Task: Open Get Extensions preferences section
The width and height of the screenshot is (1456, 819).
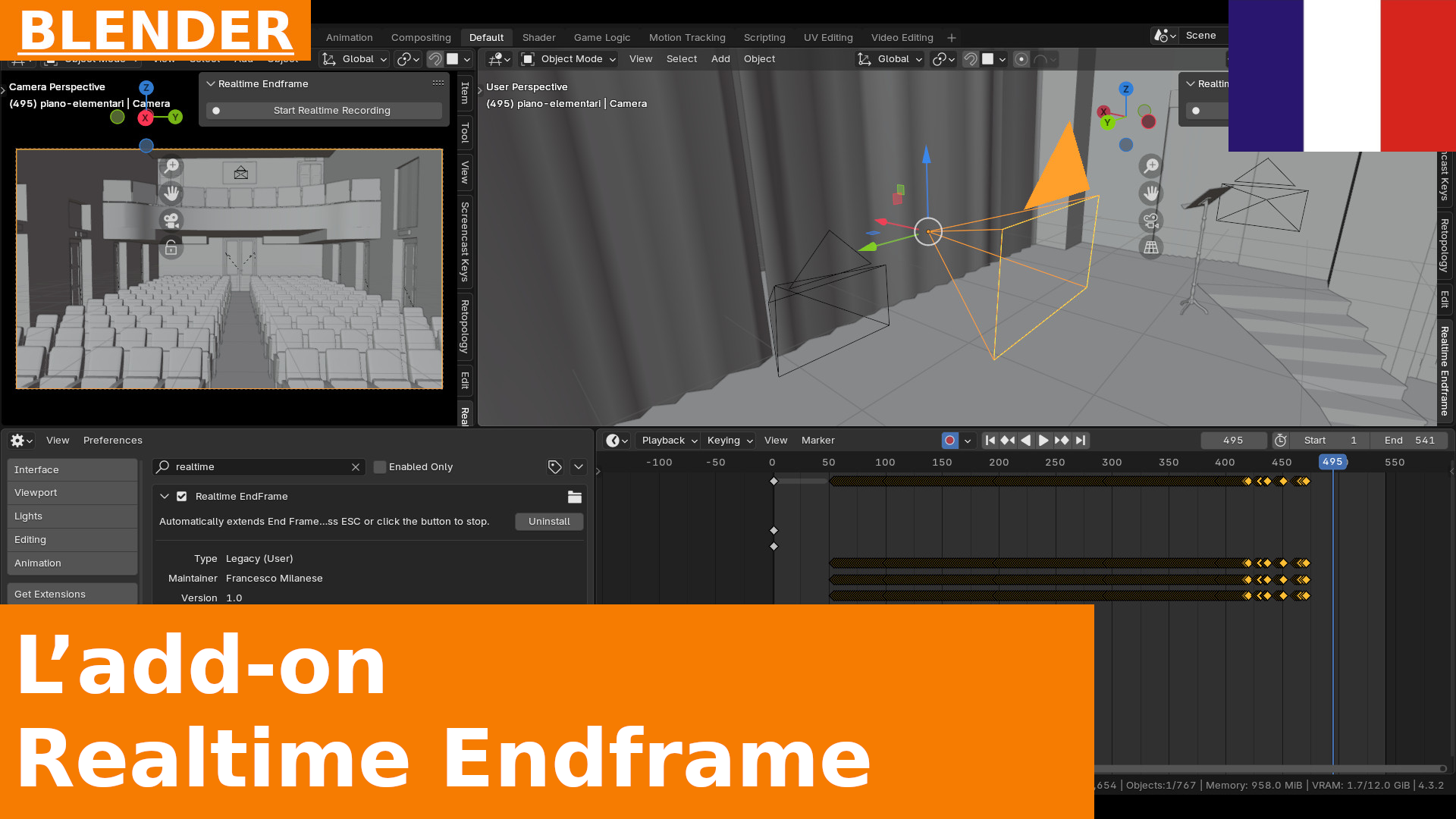Action: (x=72, y=595)
